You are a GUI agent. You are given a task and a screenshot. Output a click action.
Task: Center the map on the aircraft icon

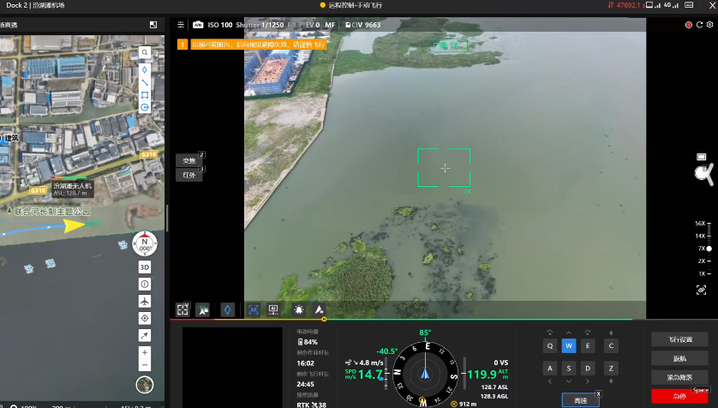click(145, 301)
